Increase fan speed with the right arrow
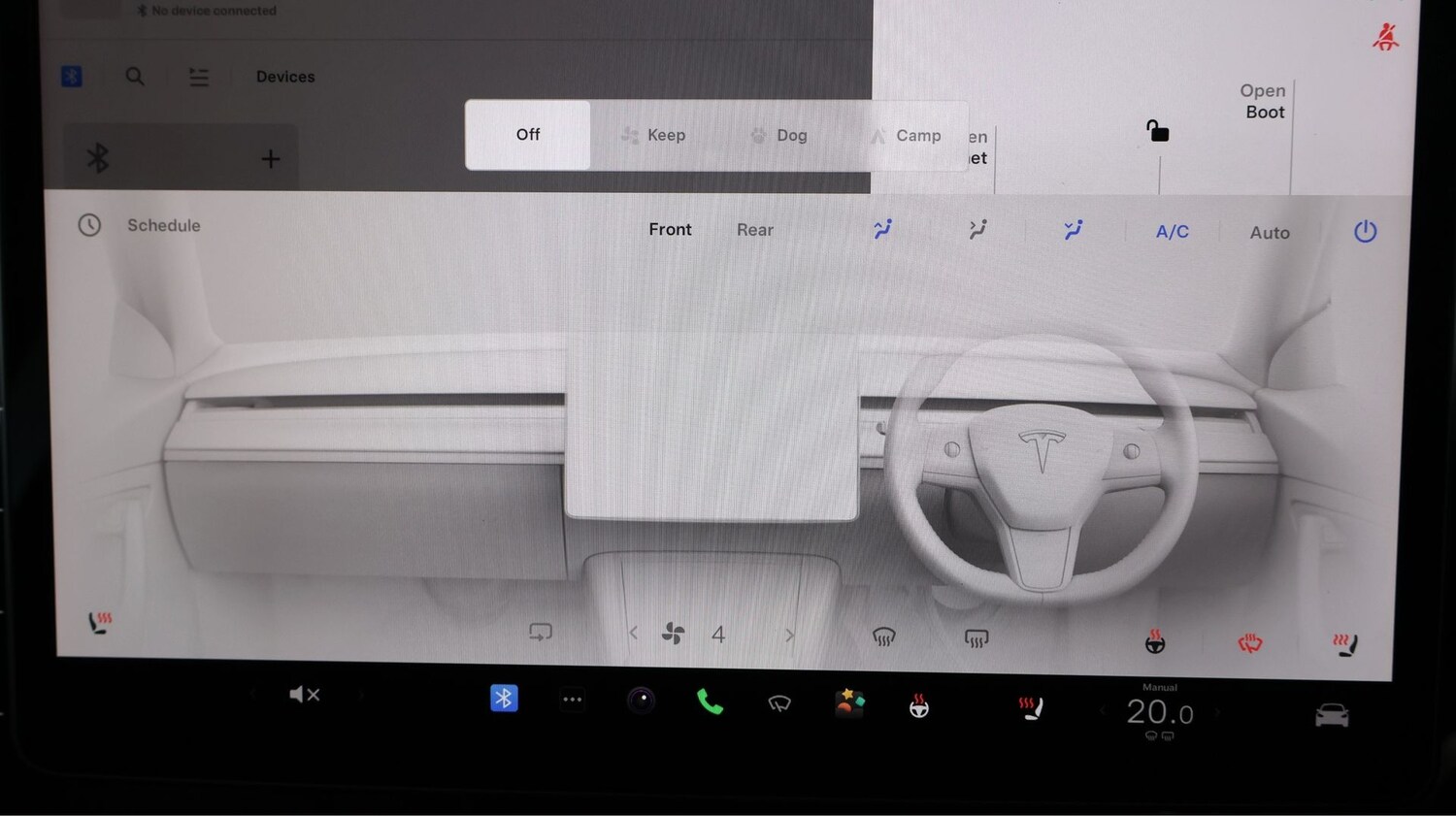The height and width of the screenshot is (816, 1456). tap(789, 634)
